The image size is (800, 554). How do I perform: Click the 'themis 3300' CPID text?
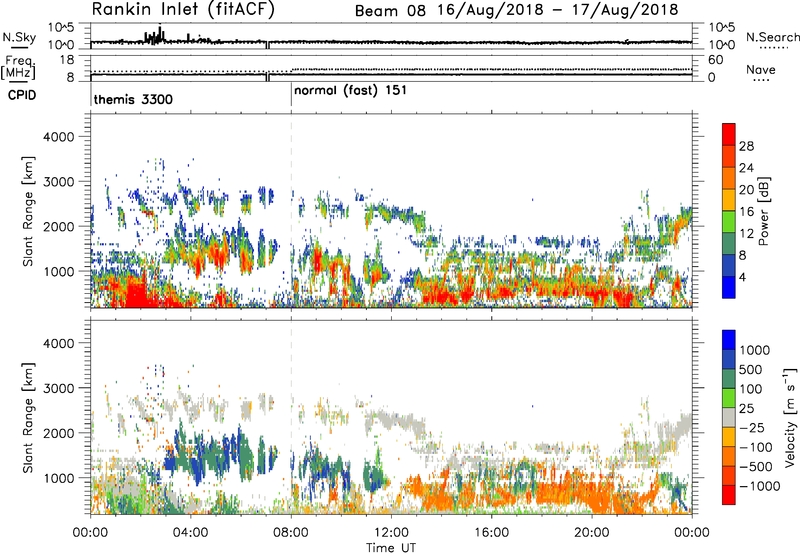[x=133, y=99]
